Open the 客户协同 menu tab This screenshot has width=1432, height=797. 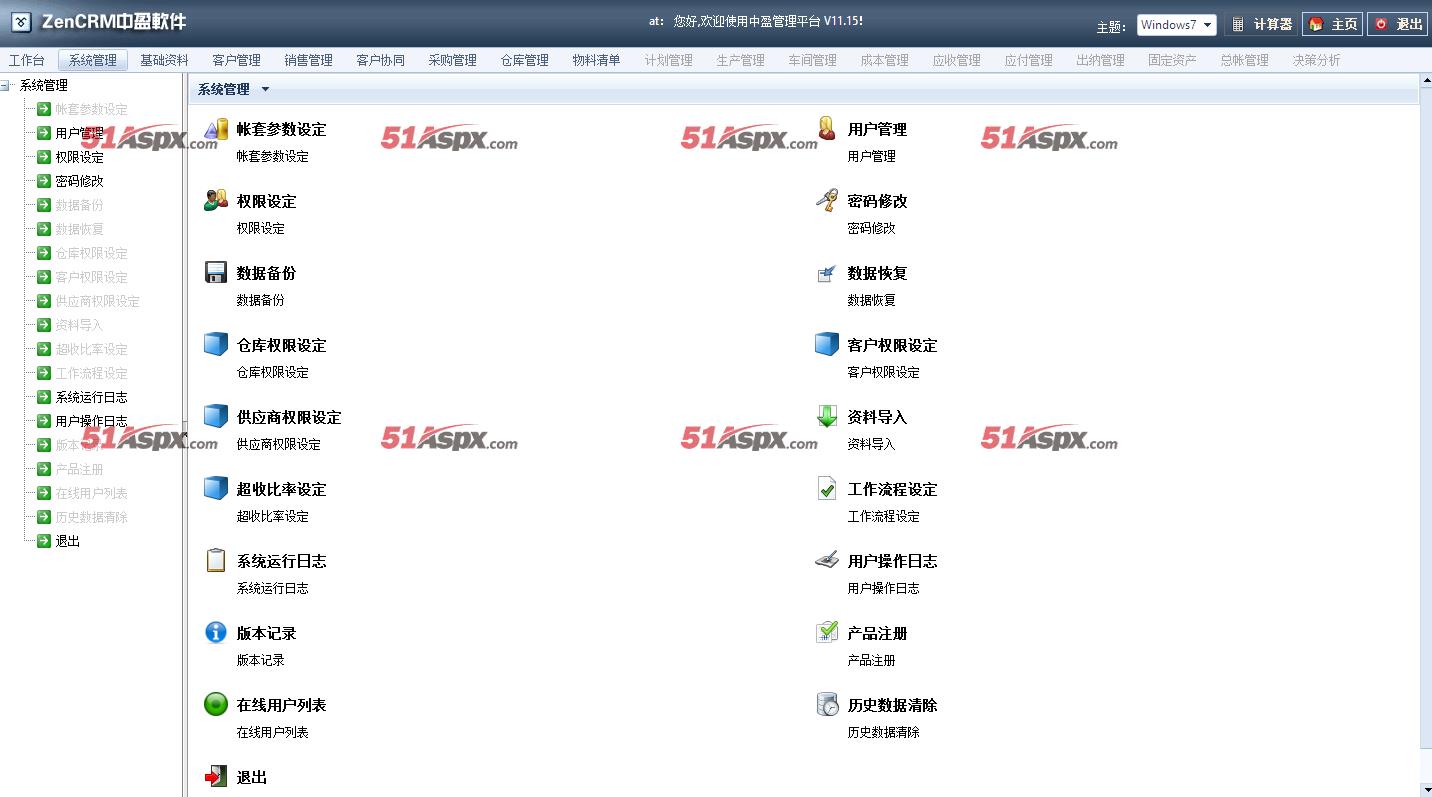(380, 60)
